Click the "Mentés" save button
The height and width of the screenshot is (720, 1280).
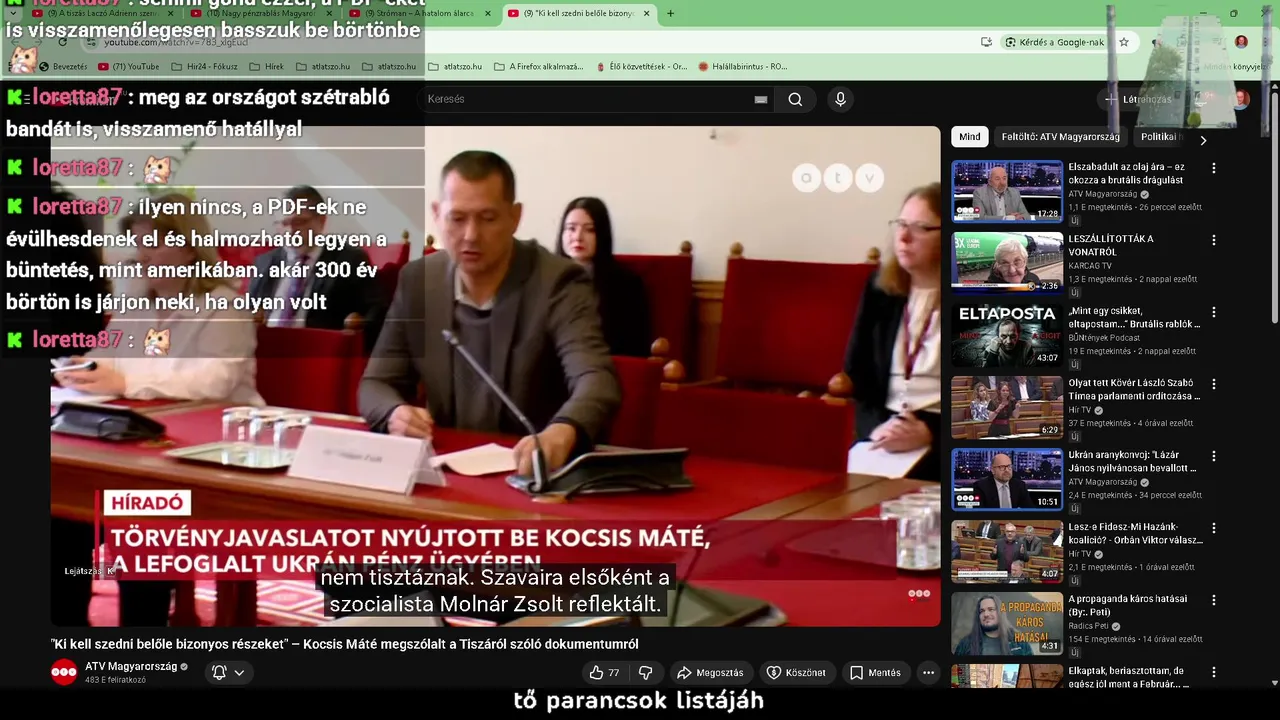[875, 673]
